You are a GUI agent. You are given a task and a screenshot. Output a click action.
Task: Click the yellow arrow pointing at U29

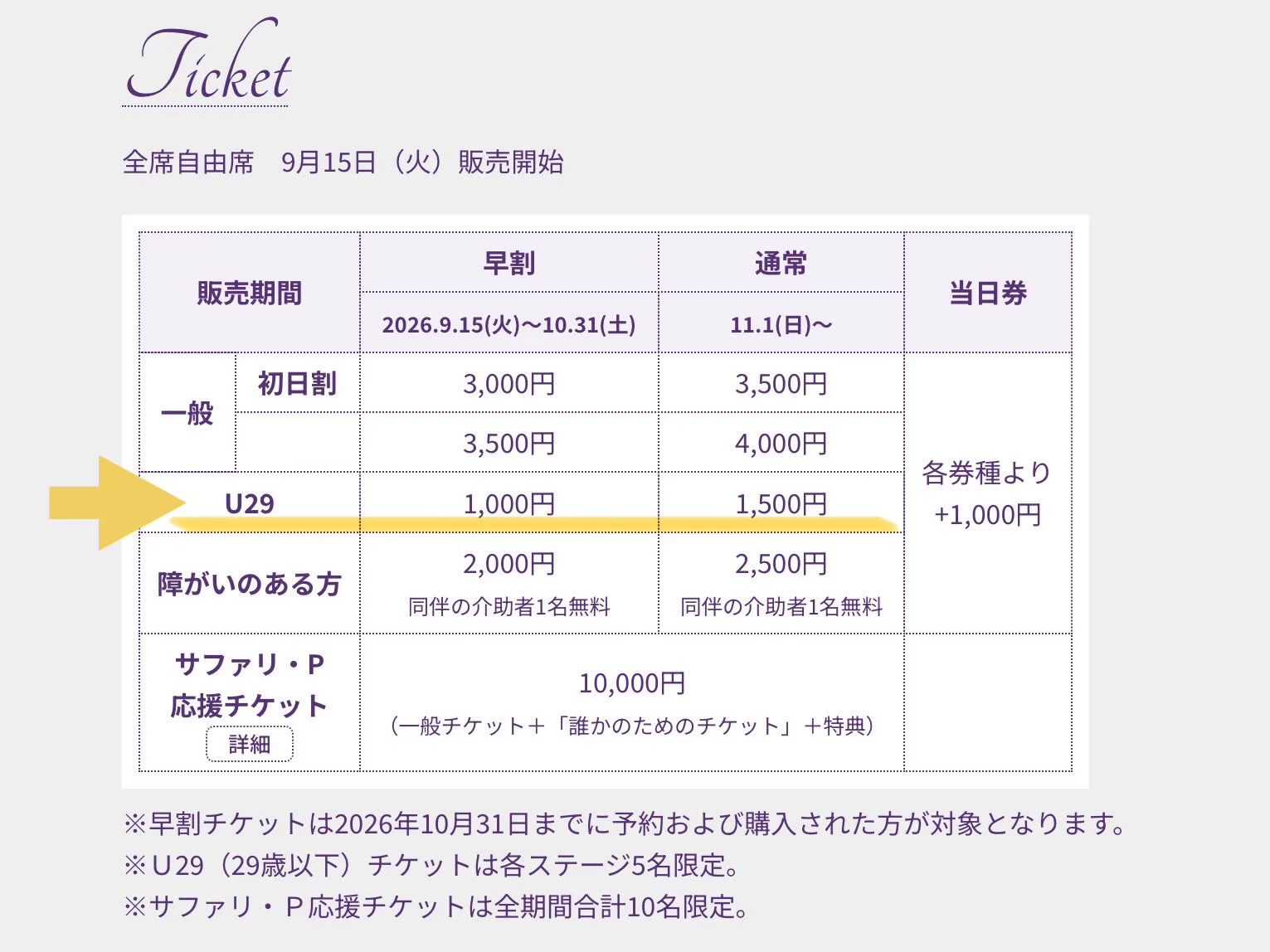tap(116, 503)
